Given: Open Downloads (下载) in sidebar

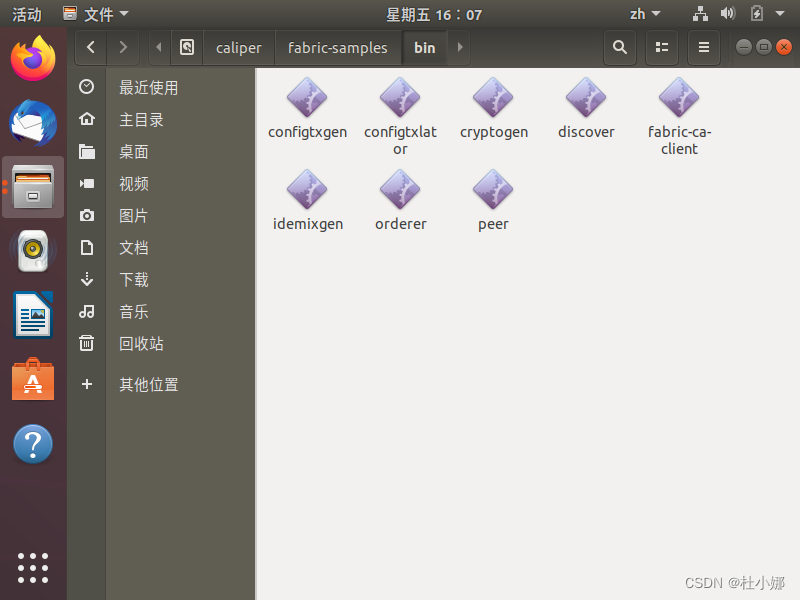Looking at the screenshot, I should 161,280.
